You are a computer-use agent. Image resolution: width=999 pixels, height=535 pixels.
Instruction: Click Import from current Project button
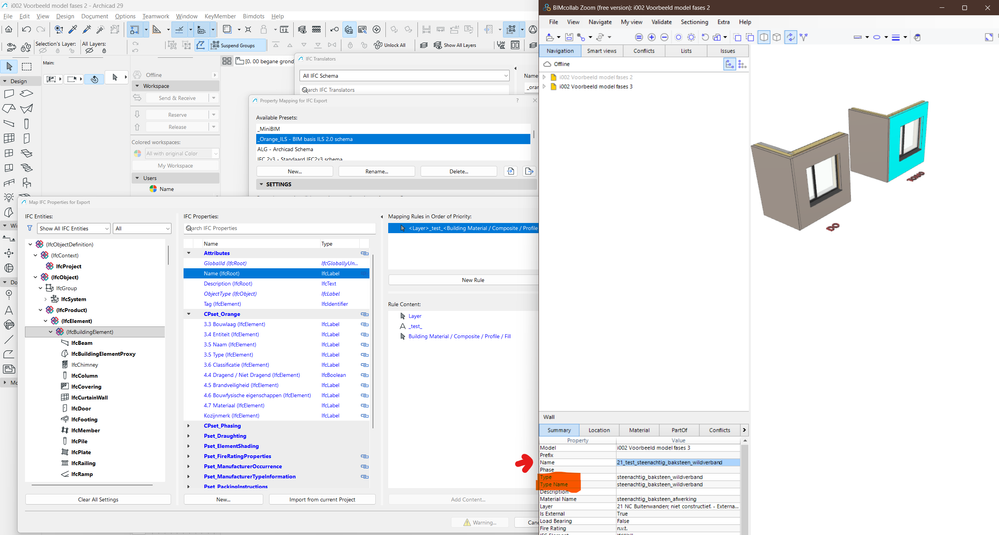tap(322, 499)
